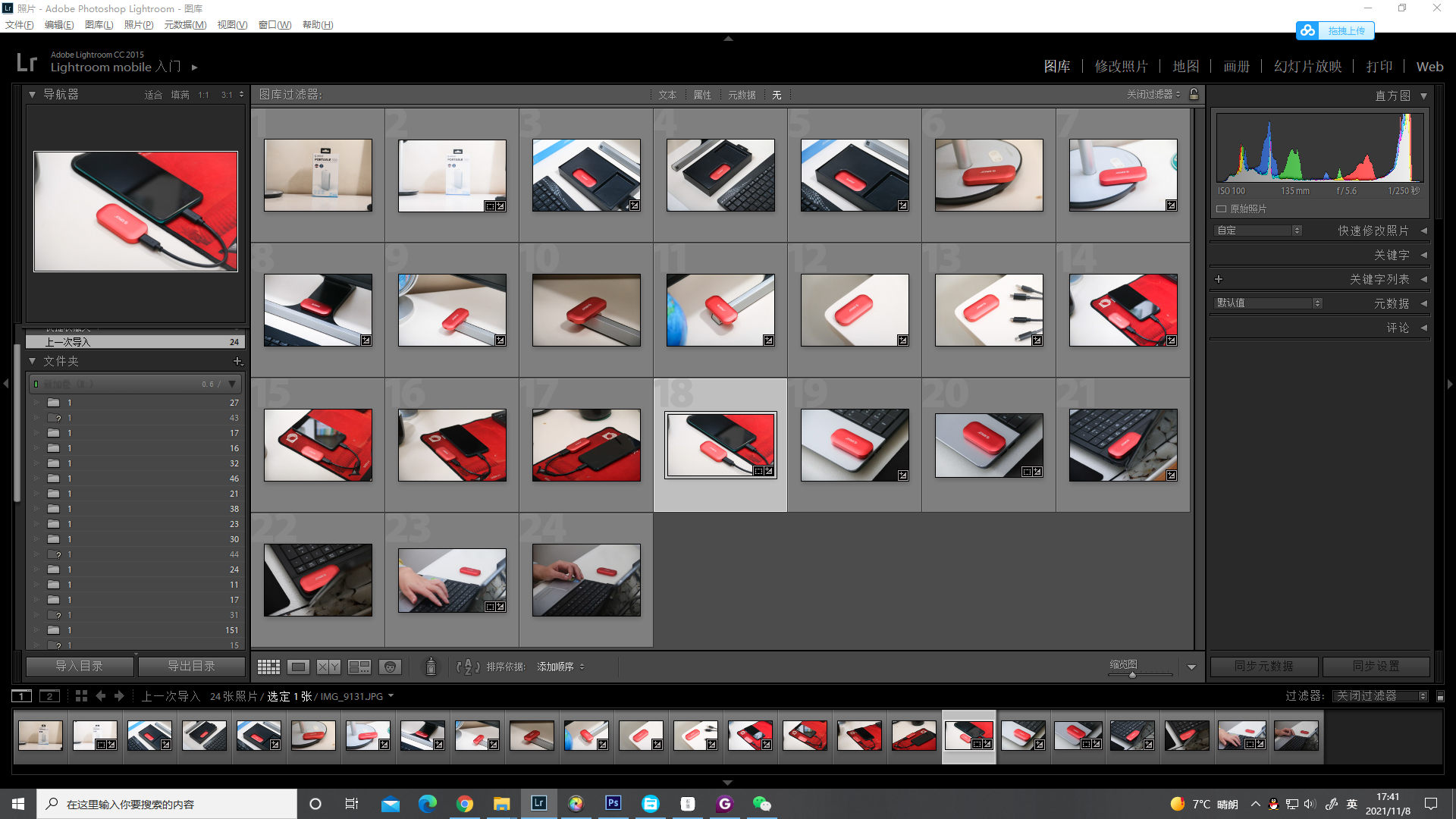Viewport: 1456px width, 819px height.
Task: Open 关闭过滤器 dropdown in filter bar
Action: coord(1153,95)
